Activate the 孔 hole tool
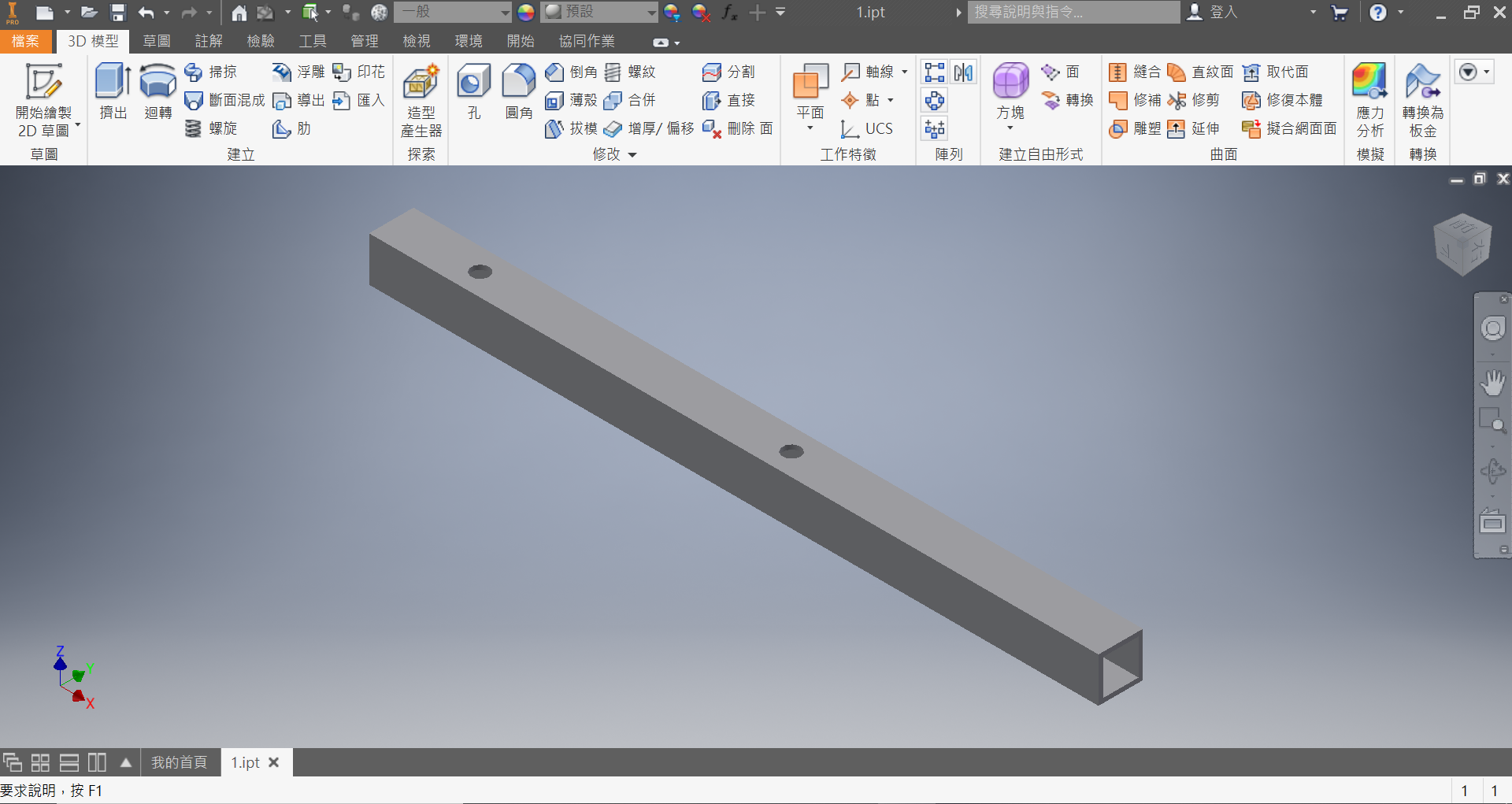1512x804 pixels. 473,91
